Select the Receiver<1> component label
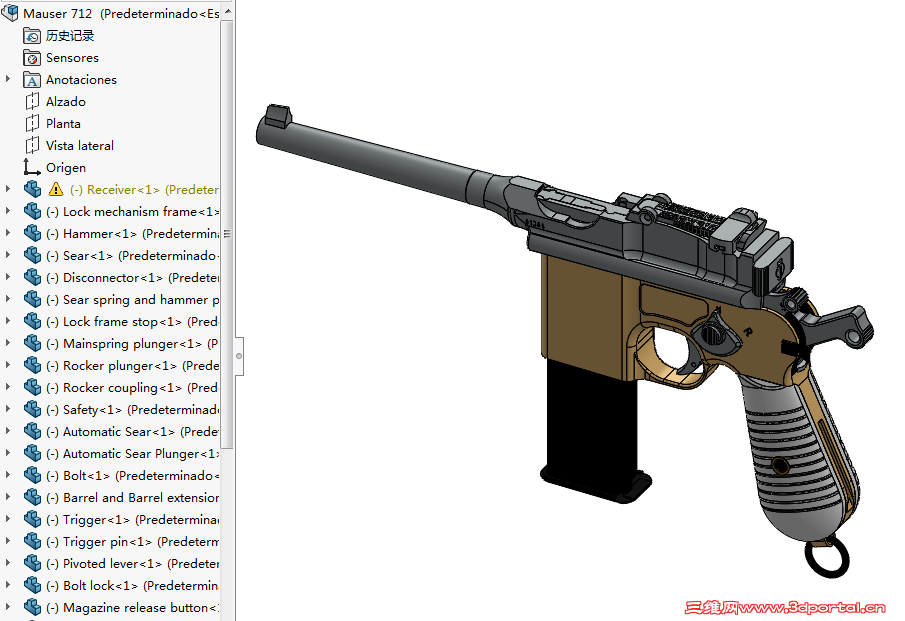The image size is (905, 621). [x=144, y=189]
